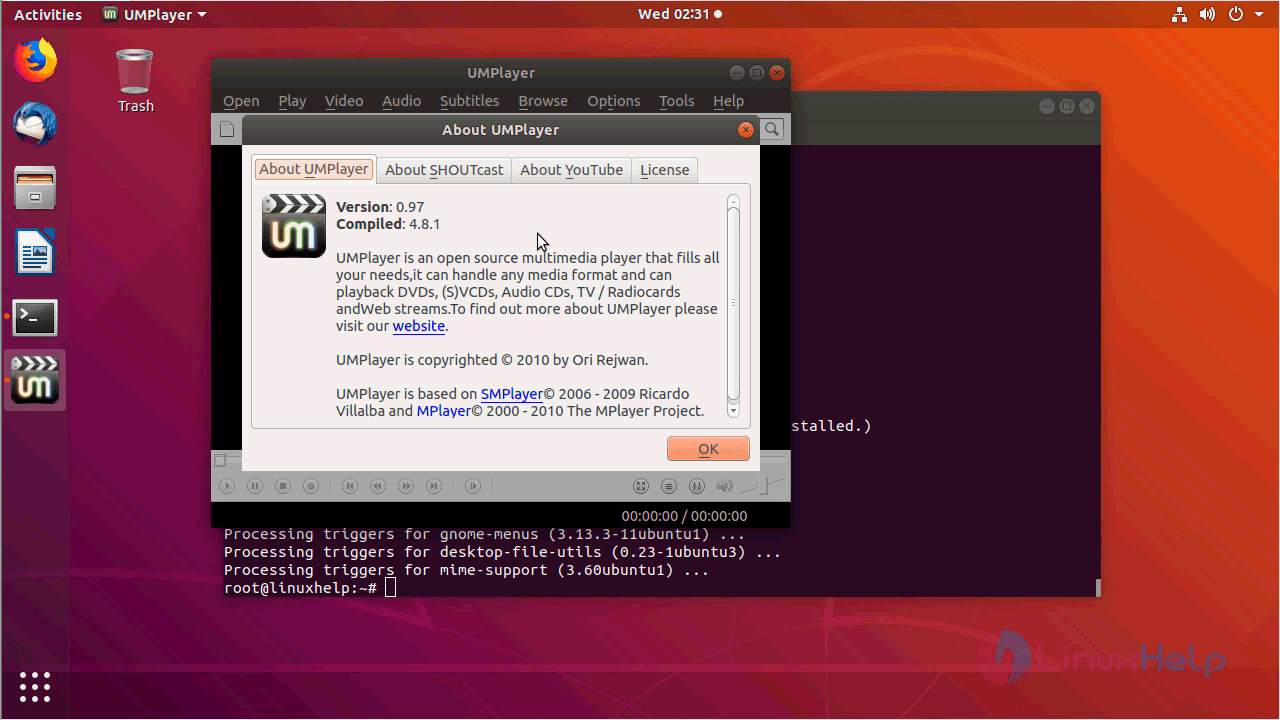Click the Fast forward button
This screenshot has width=1280, height=720.
(406, 486)
